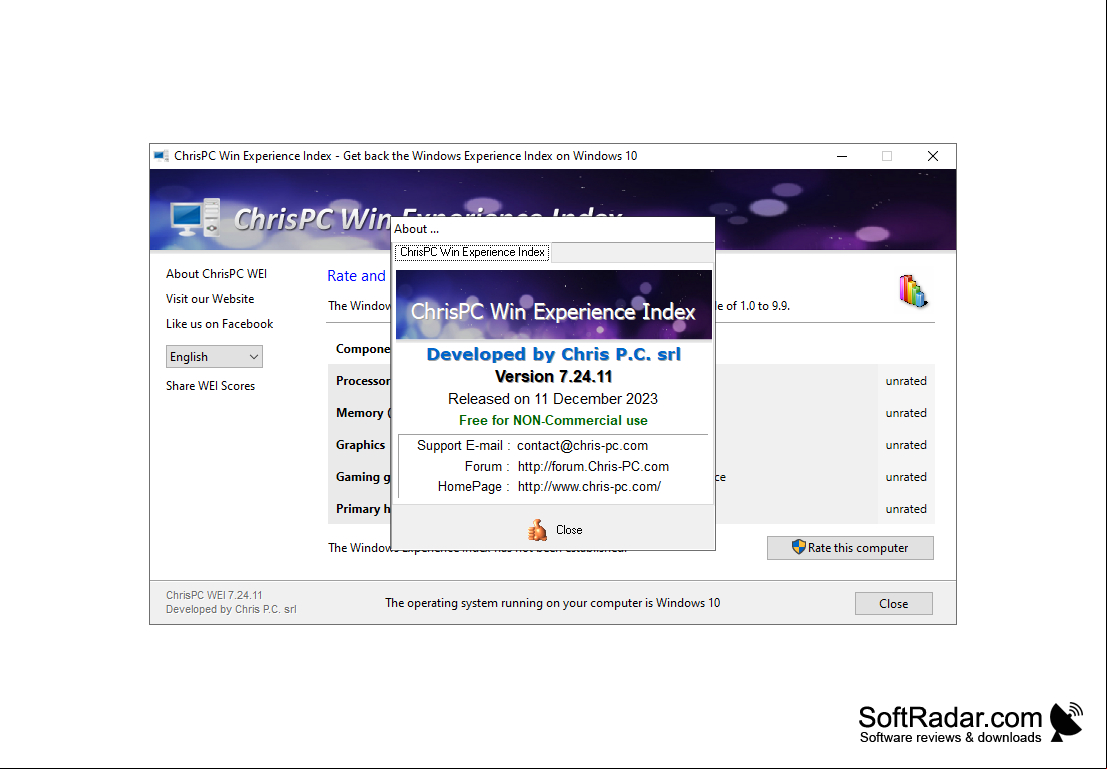This screenshot has height=769, width=1107.
Task: Click the Processor component label
Action: click(x=363, y=381)
